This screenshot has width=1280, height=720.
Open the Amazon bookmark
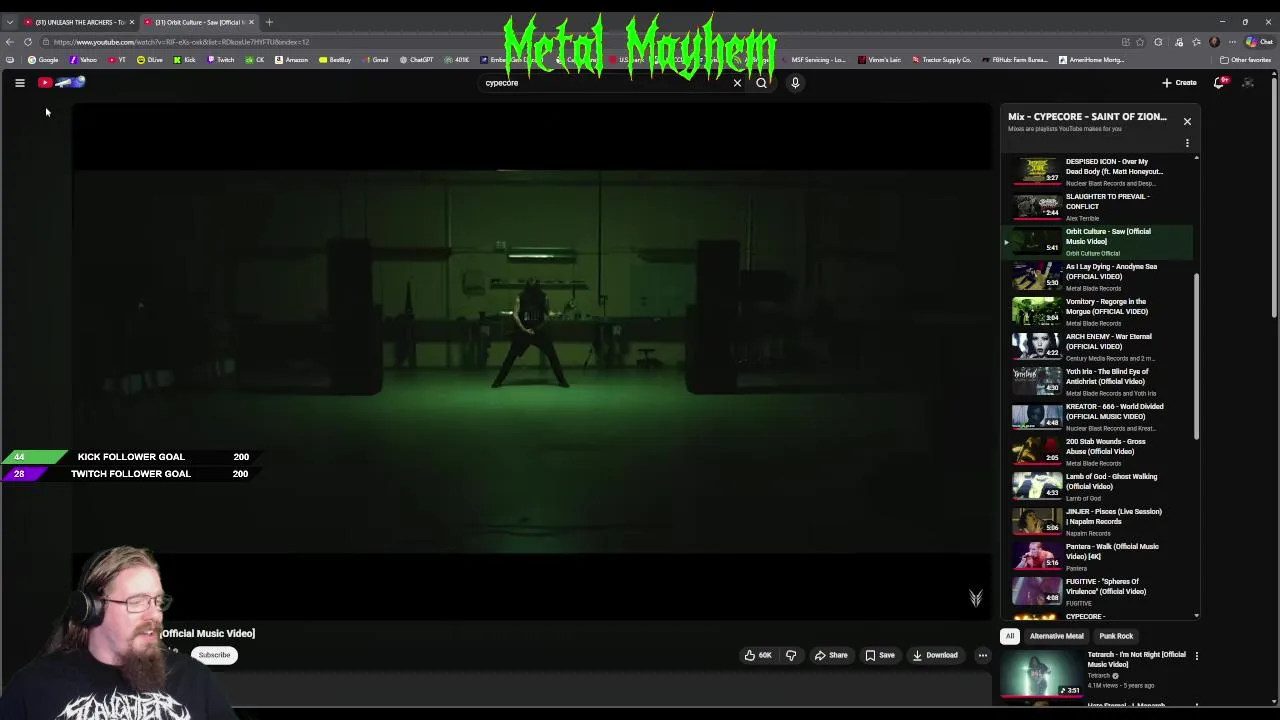pyautogui.click(x=292, y=60)
